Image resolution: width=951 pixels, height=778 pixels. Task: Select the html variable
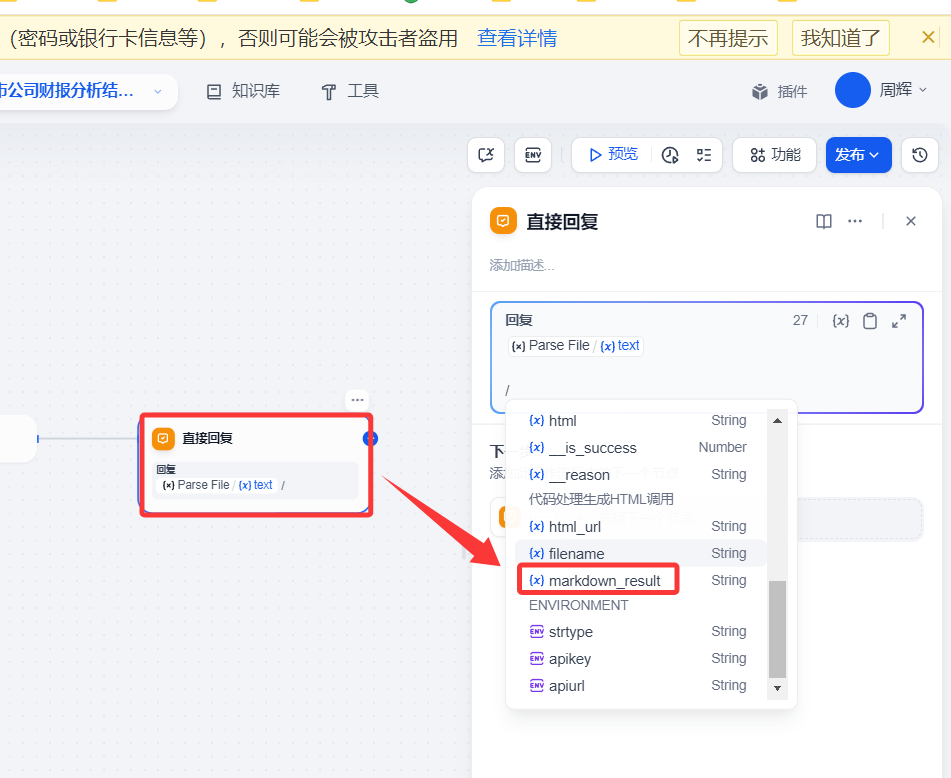coord(640,420)
